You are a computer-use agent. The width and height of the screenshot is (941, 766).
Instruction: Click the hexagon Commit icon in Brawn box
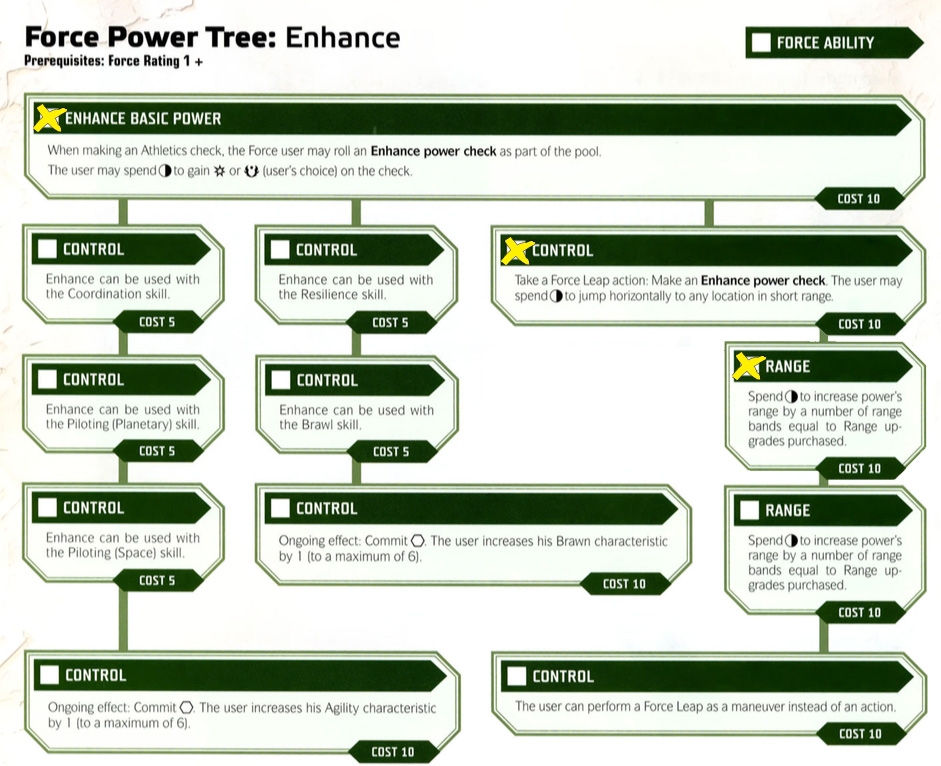(417, 541)
